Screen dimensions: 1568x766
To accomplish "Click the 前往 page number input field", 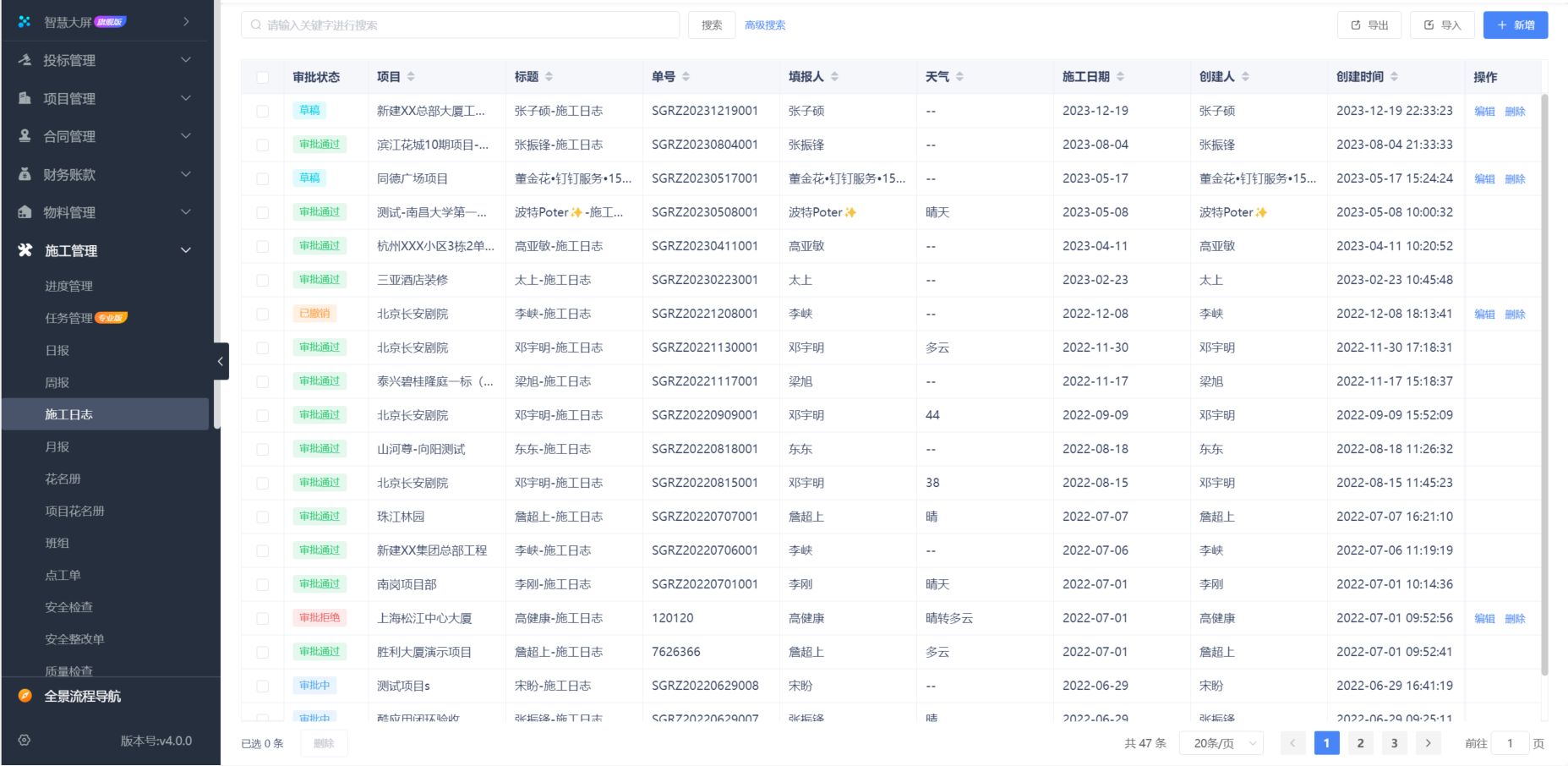I will point(1510,742).
